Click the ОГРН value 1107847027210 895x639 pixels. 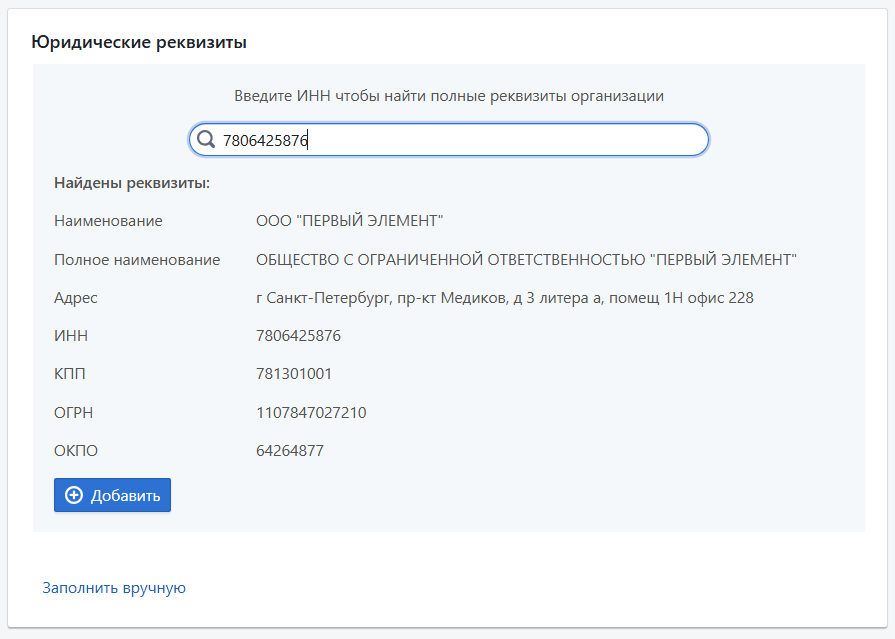311,412
